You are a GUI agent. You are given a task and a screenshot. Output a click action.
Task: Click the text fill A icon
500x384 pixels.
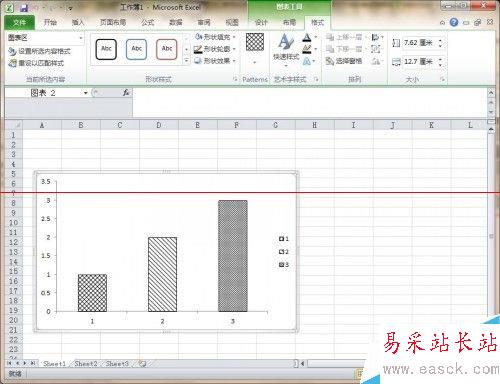(307, 38)
